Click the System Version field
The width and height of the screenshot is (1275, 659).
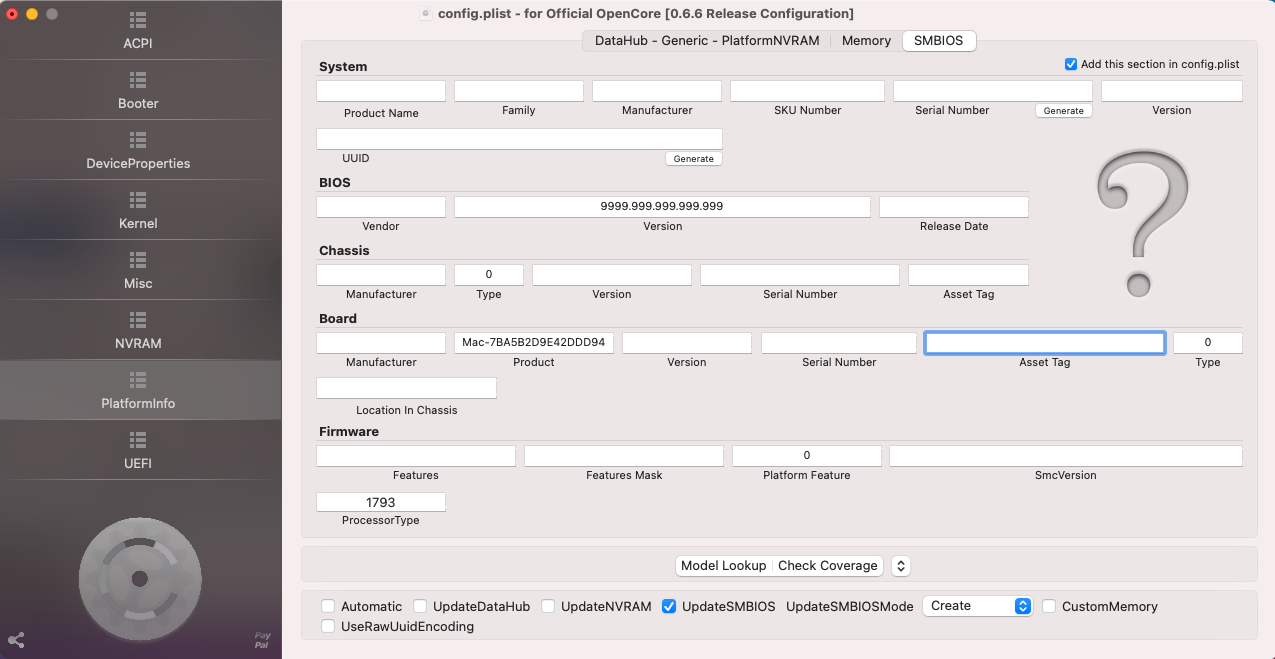(1172, 91)
